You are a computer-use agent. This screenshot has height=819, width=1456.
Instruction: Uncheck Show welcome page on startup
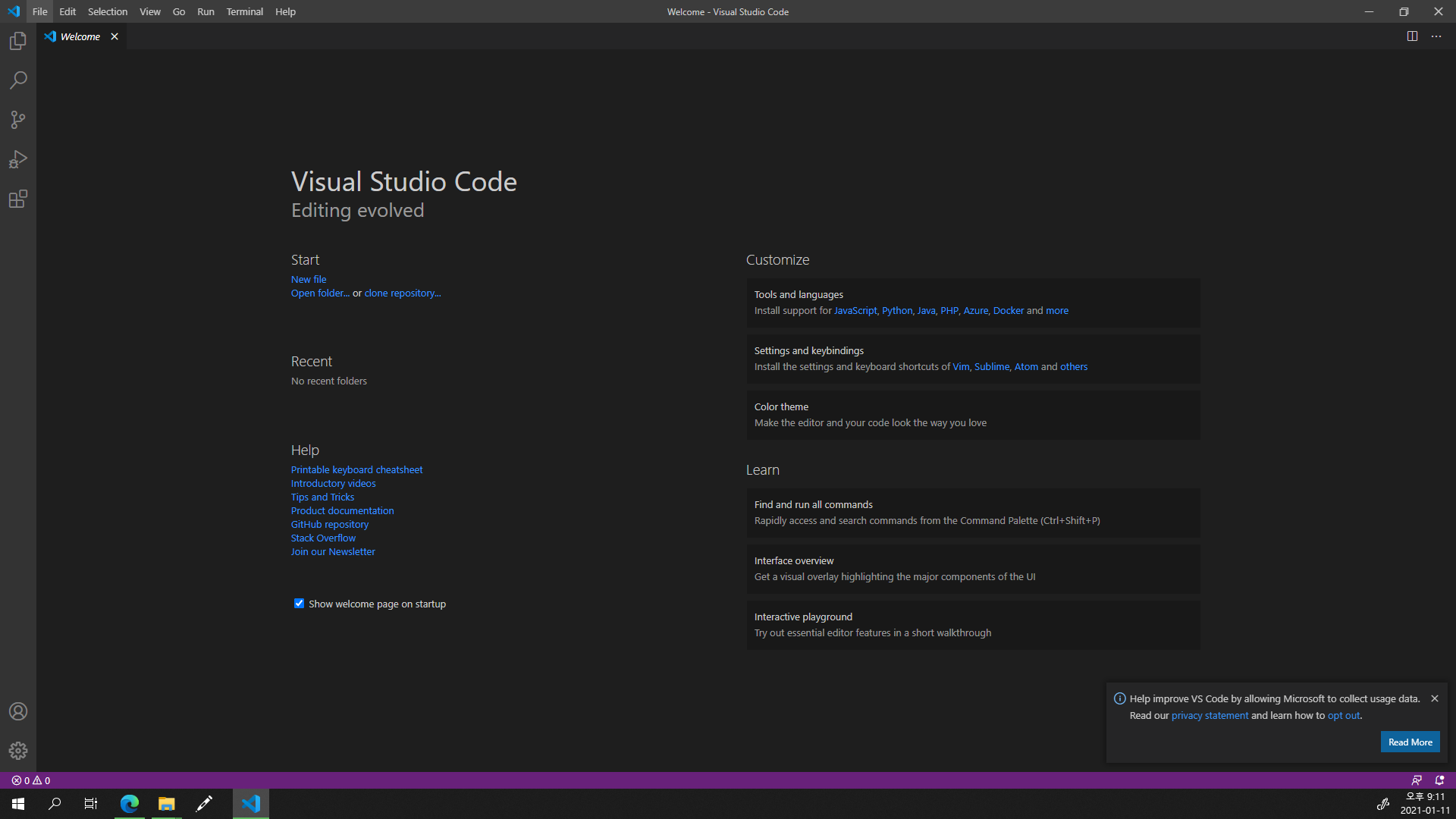coord(299,604)
